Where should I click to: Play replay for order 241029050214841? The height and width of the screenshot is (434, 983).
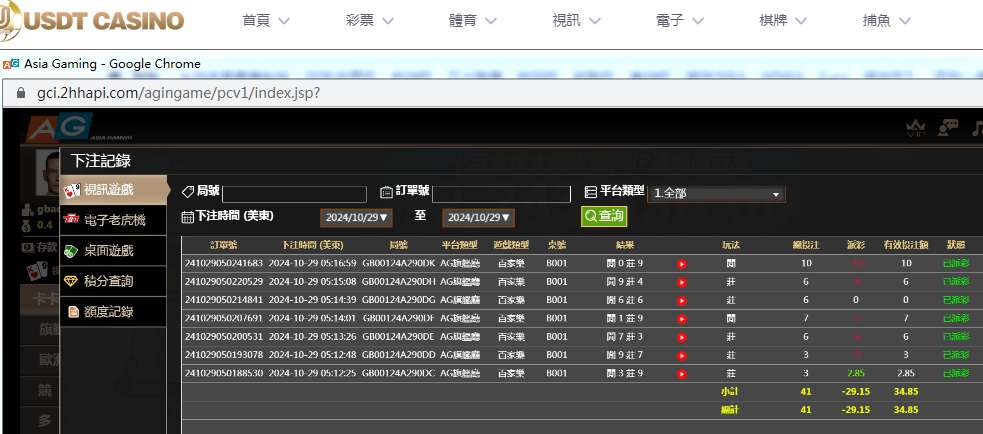pyautogui.click(x=682, y=300)
